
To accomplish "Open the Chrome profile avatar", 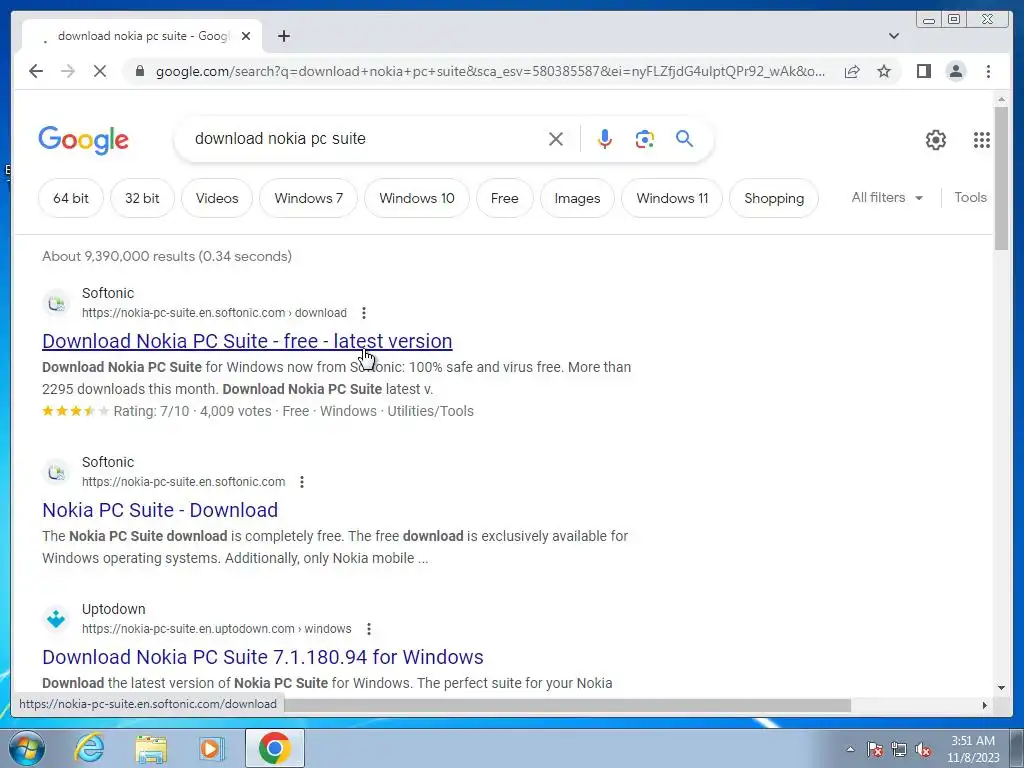I will coord(955,71).
